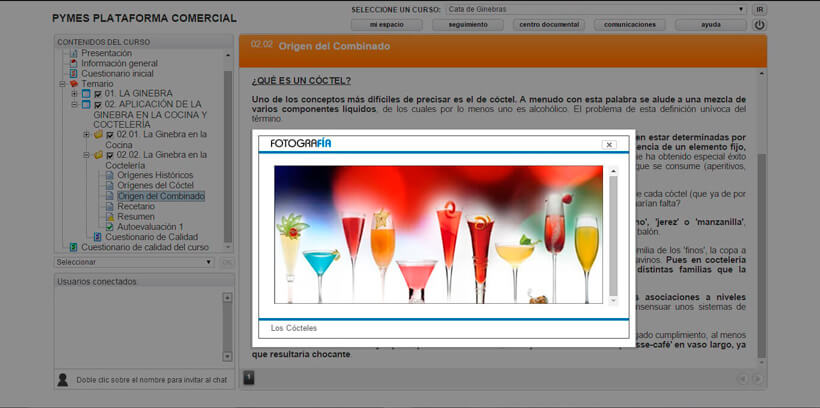Click the Cuestionario inicial quiz icon
This screenshot has height=408, width=820.
point(74,74)
